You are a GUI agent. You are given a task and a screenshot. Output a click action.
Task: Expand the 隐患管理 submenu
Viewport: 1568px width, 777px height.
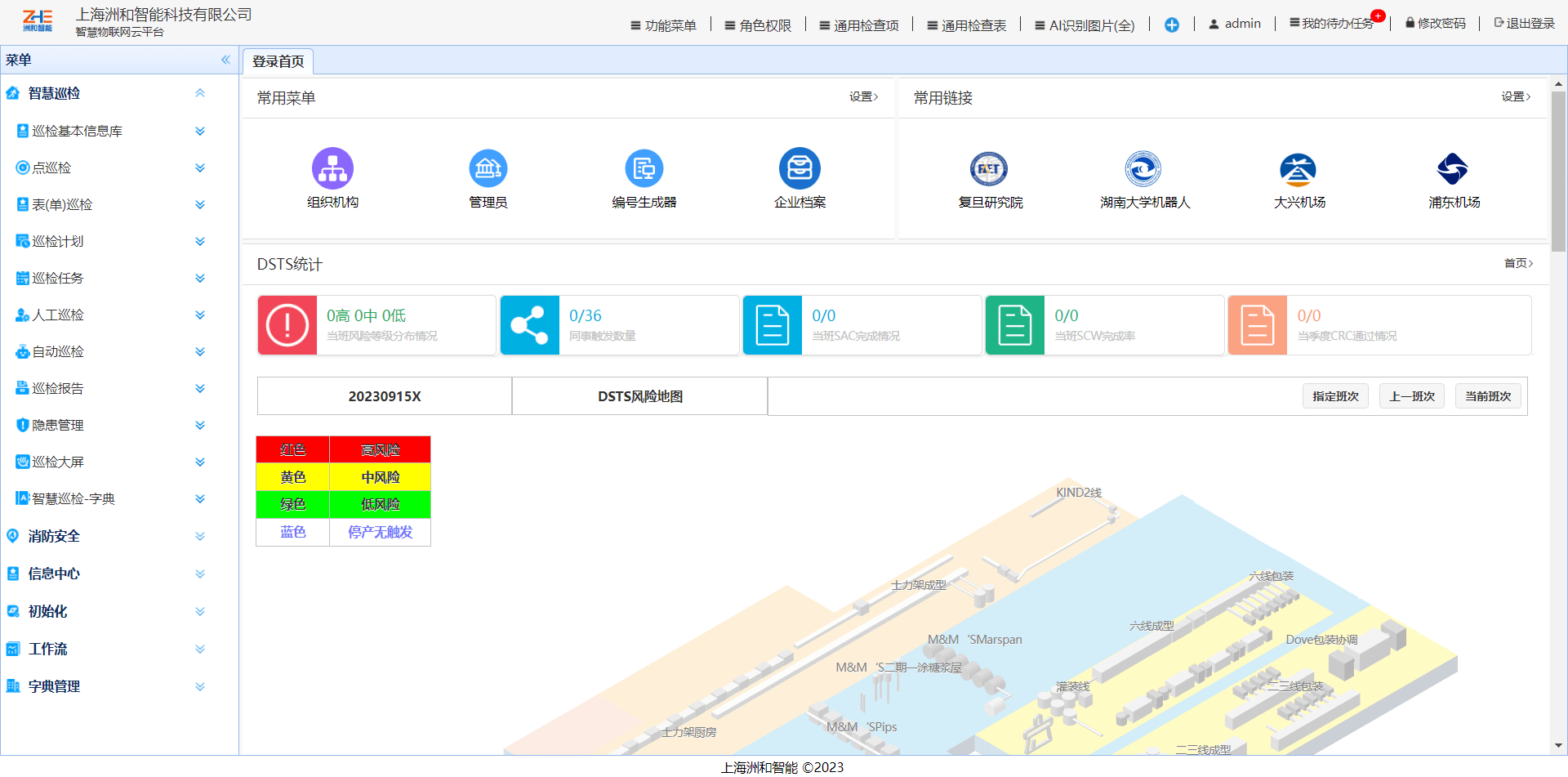click(200, 425)
